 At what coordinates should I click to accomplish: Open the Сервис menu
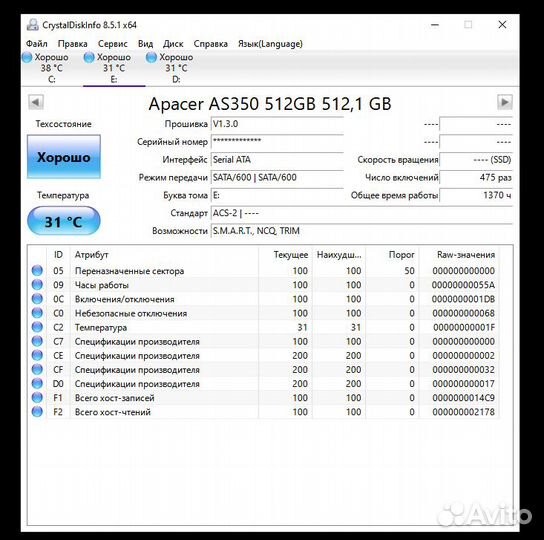click(112, 44)
